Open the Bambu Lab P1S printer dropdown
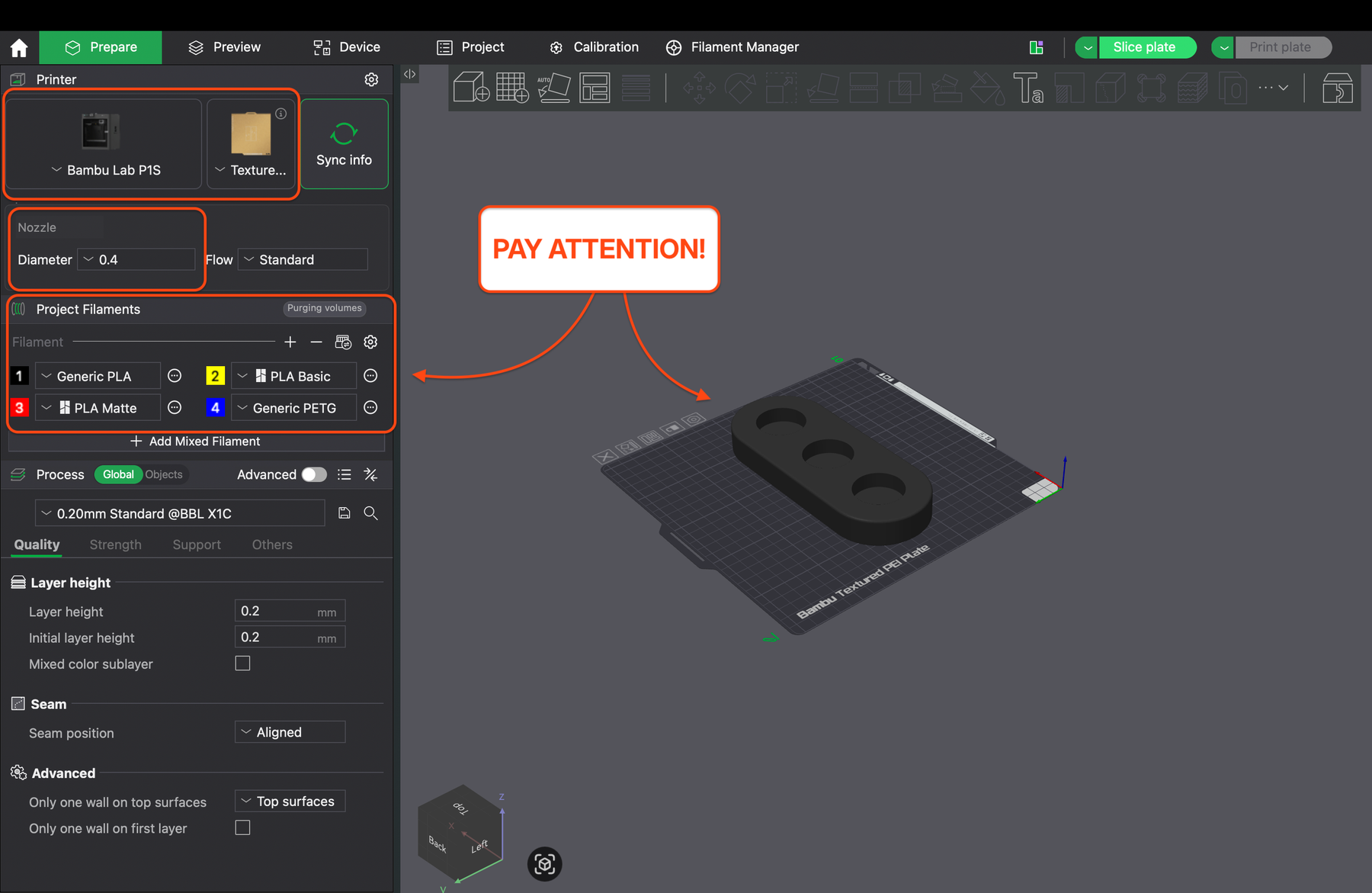 pos(104,144)
